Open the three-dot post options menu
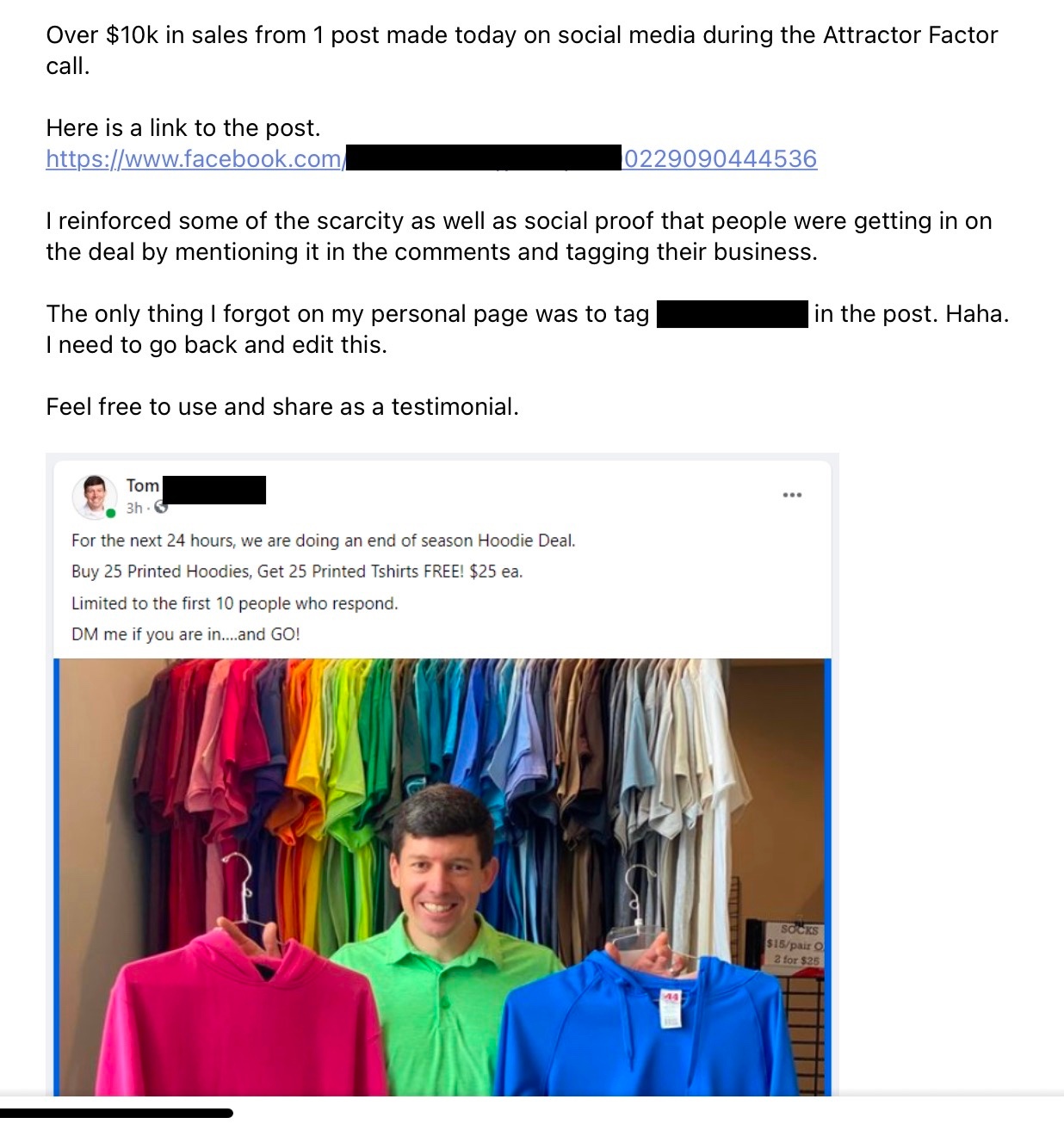The width and height of the screenshot is (1064, 1130). coord(792,495)
